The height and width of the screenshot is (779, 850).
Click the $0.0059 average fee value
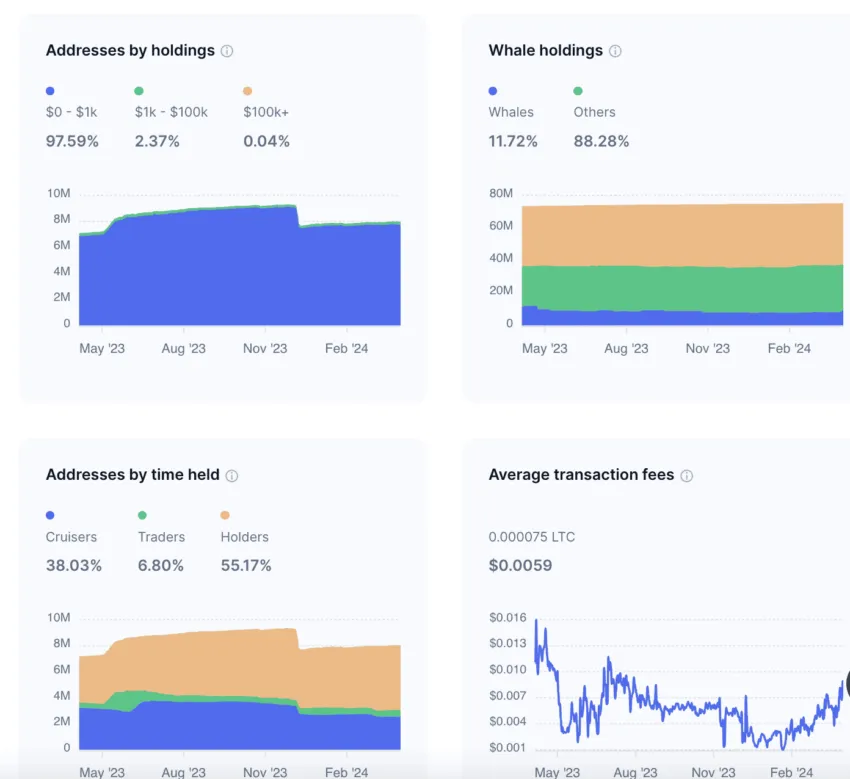520,565
